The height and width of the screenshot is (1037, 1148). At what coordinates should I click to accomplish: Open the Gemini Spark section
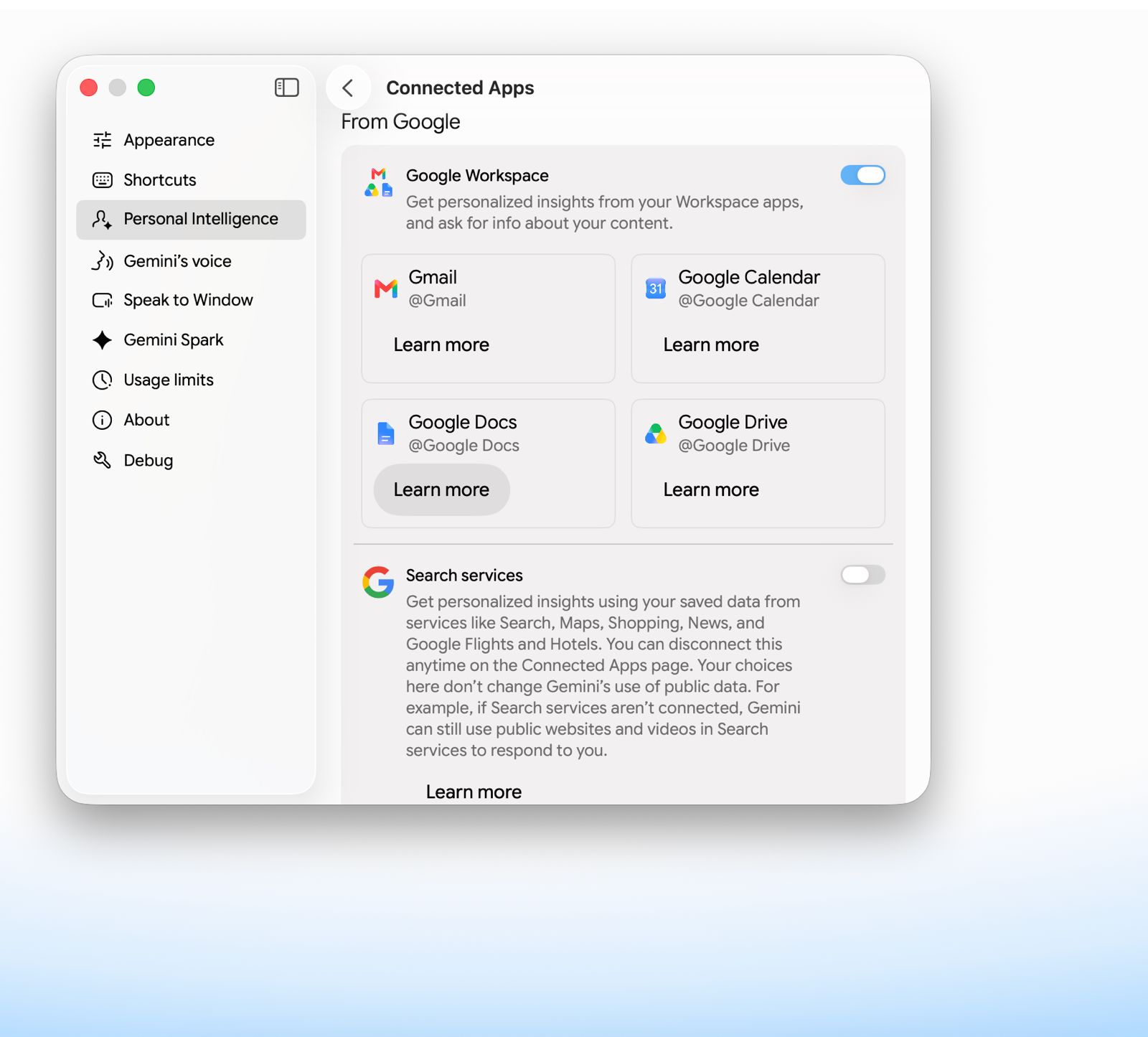(x=191, y=340)
